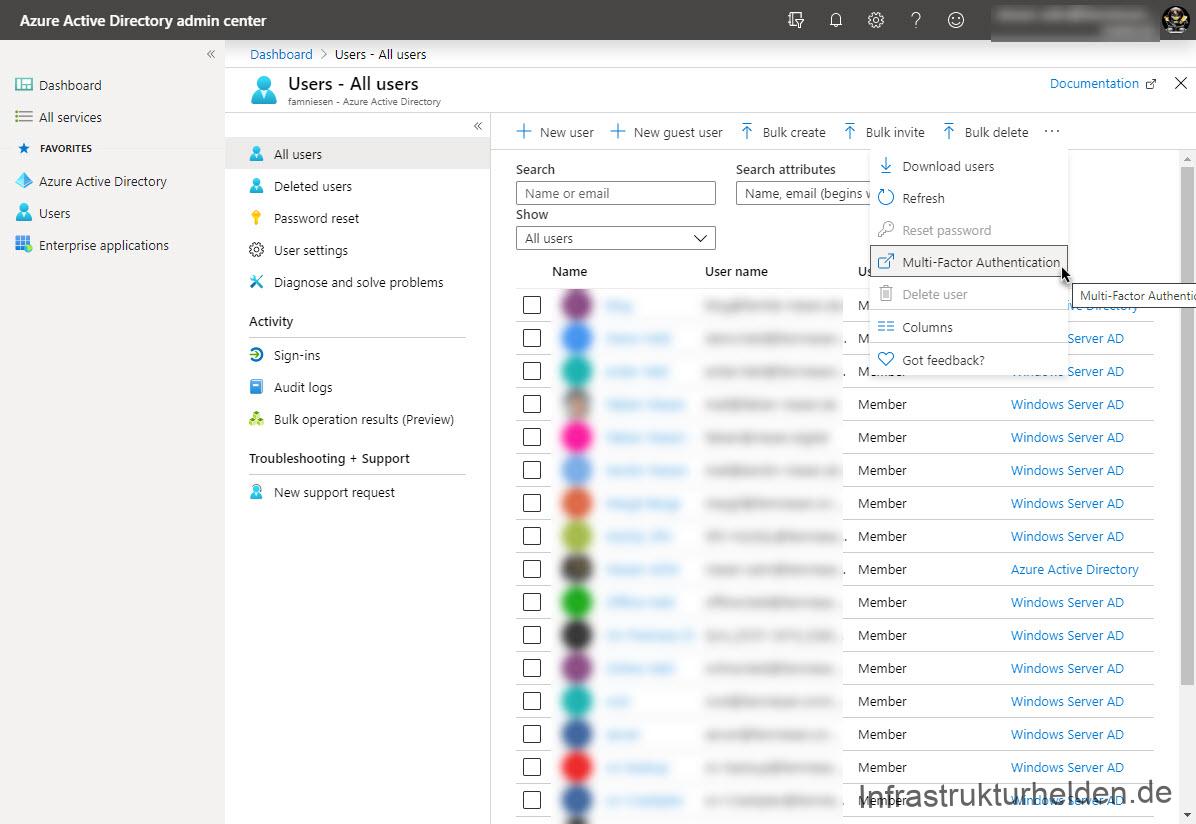The width and height of the screenshot is (1196, 824).
Task: Open the Show All users dropdown
Action: coord(616,238)
